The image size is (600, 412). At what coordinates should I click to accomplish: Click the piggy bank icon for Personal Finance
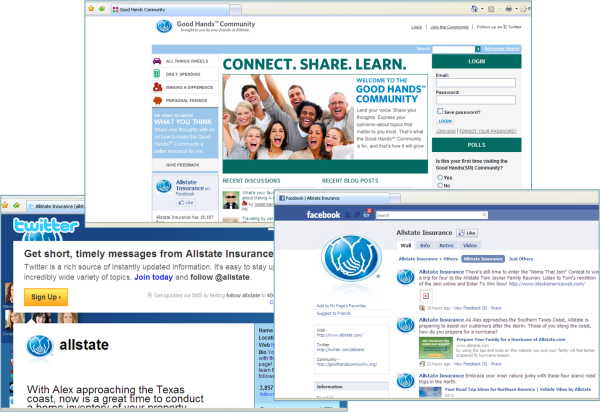pyautogui.click(x=157, y=100)
